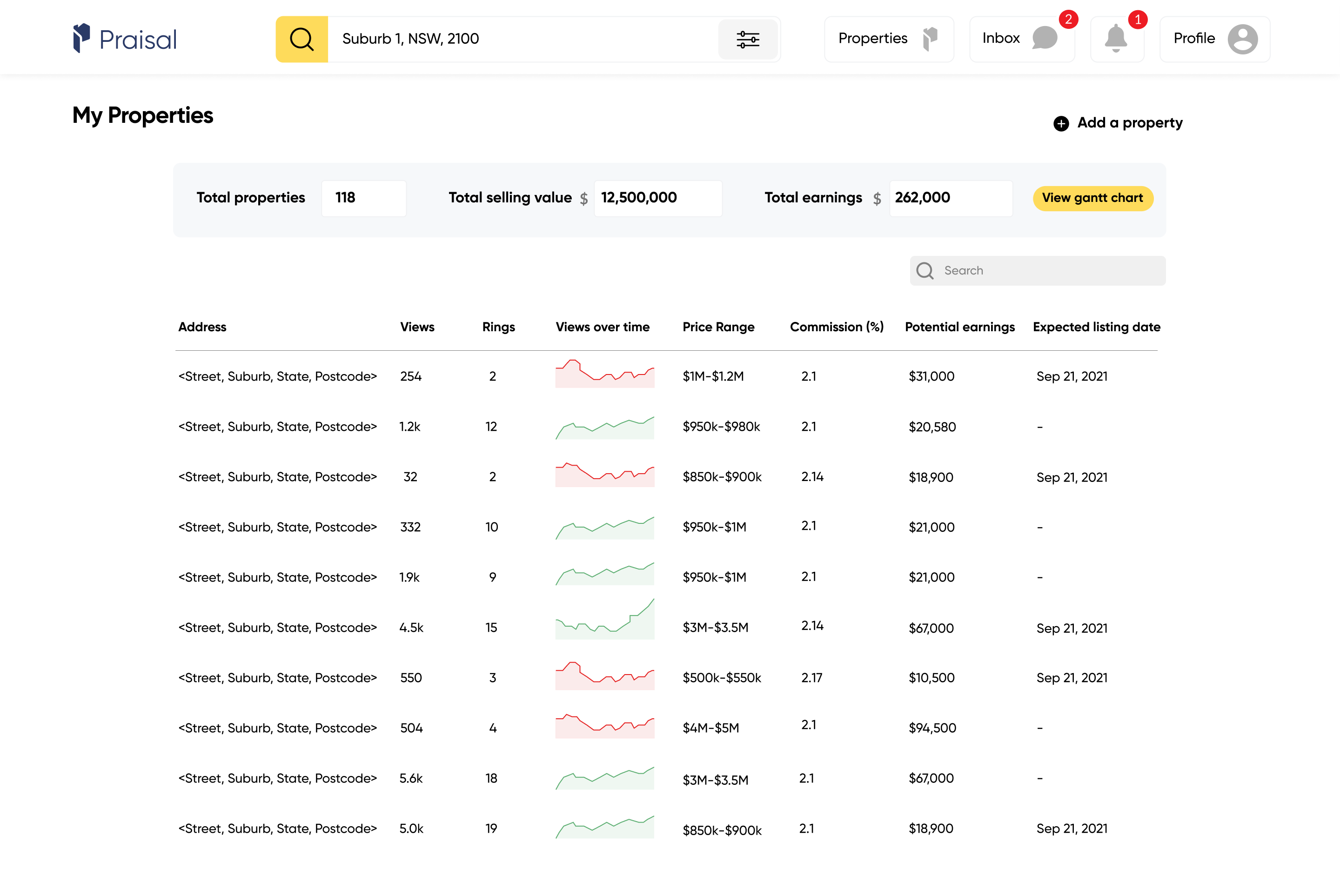Click the yellow search magnifier button
1340x896 pixels.
tap(301, 40)
